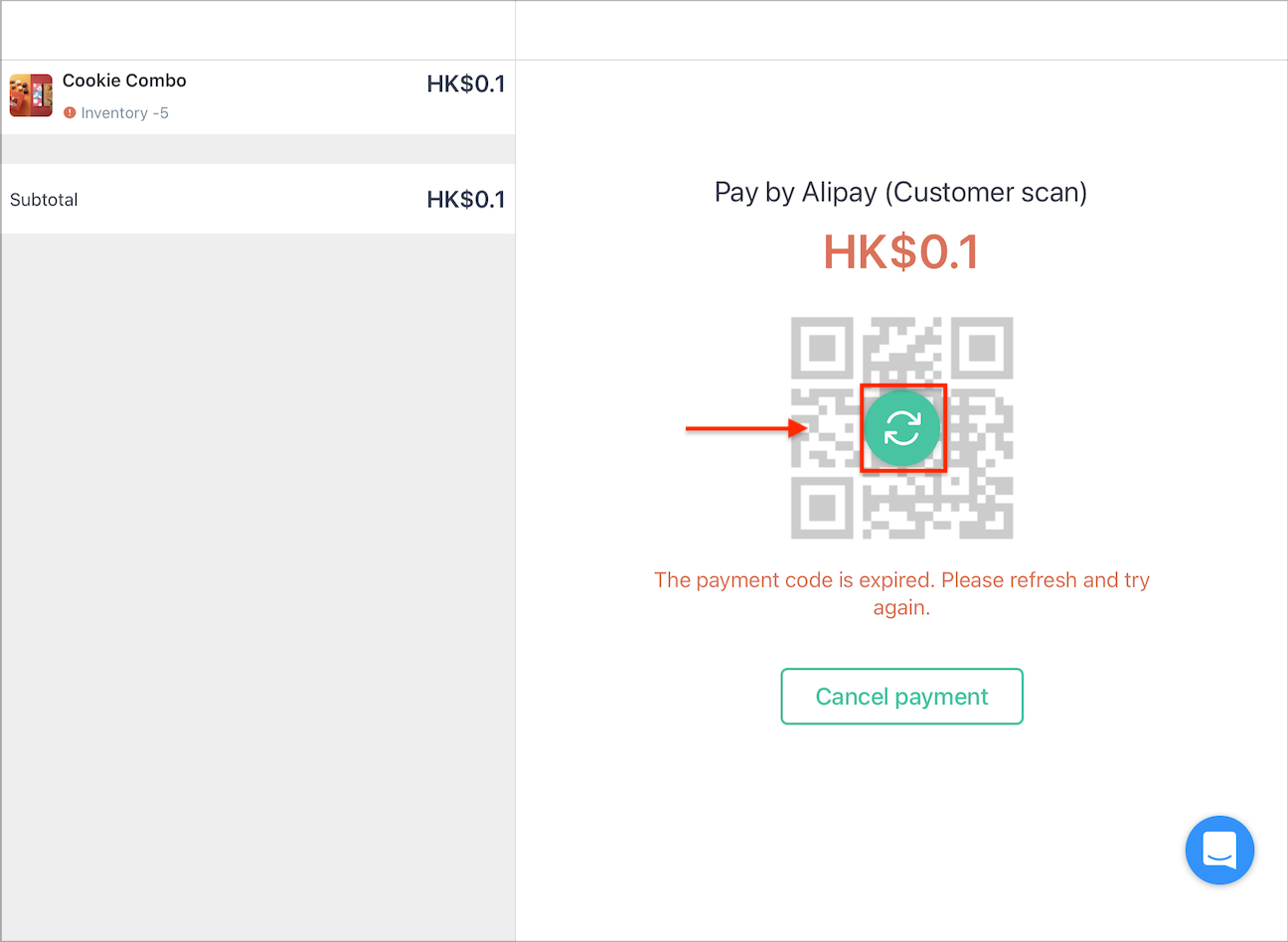Click the inventory warning exclamation icon
Image resolution: width=1288 pixels, height=942 pixels.
click(x=70, y=113)
